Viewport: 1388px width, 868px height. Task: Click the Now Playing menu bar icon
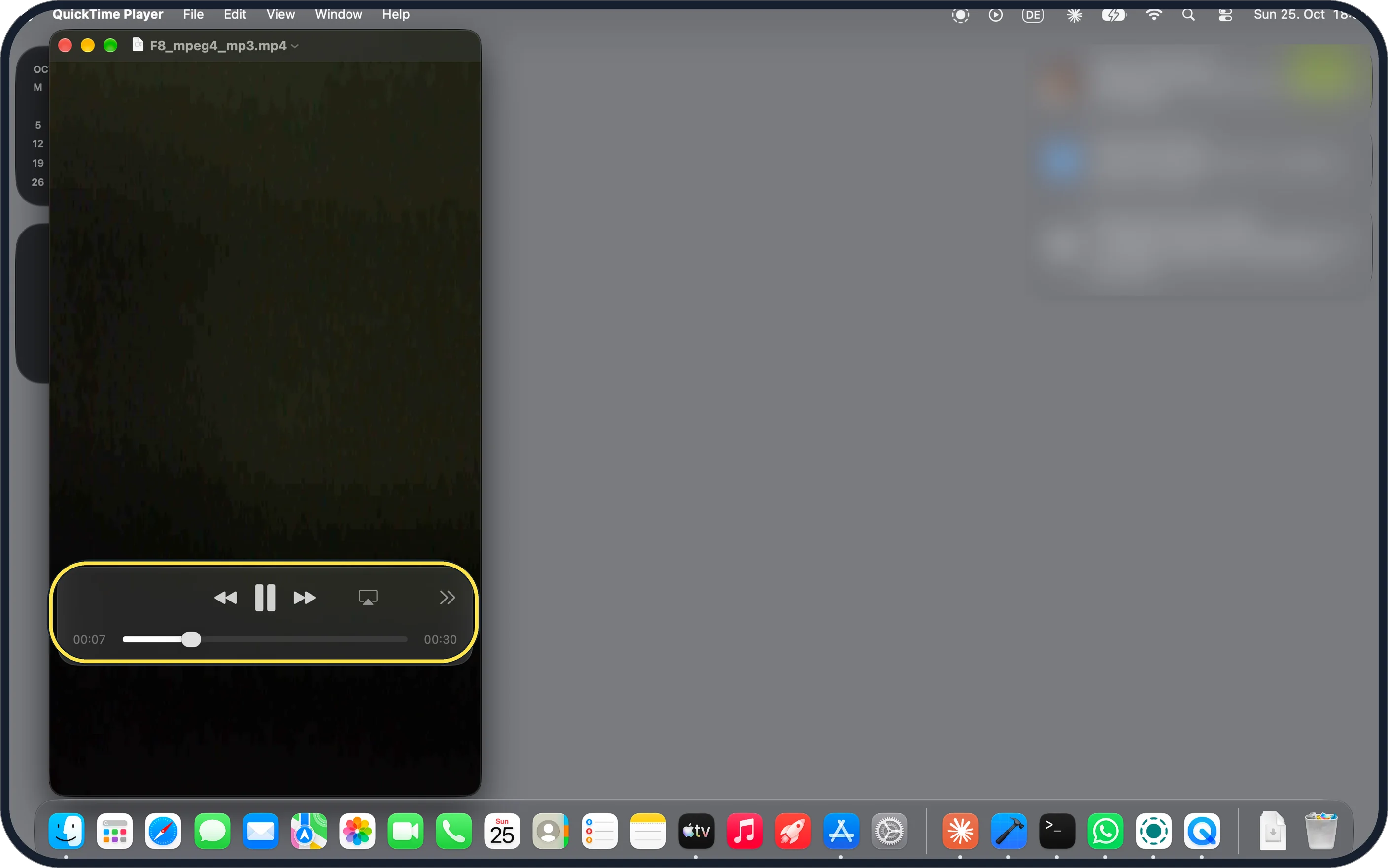[995, 15]
